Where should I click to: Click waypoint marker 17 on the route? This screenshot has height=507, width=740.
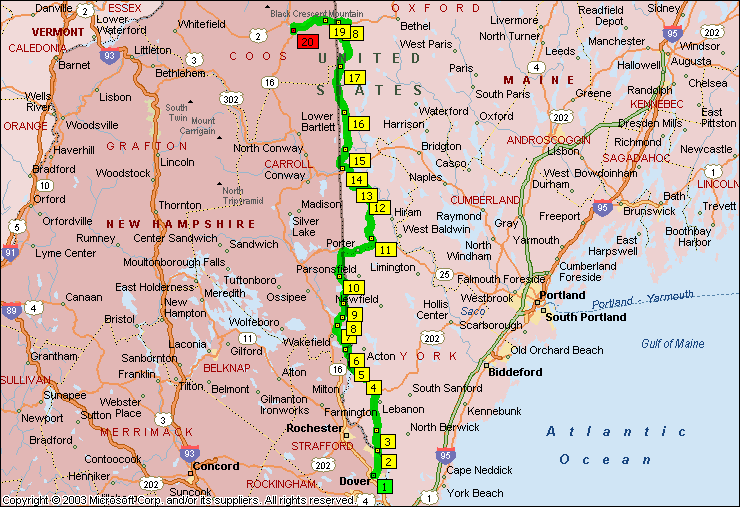pos(354,78)
